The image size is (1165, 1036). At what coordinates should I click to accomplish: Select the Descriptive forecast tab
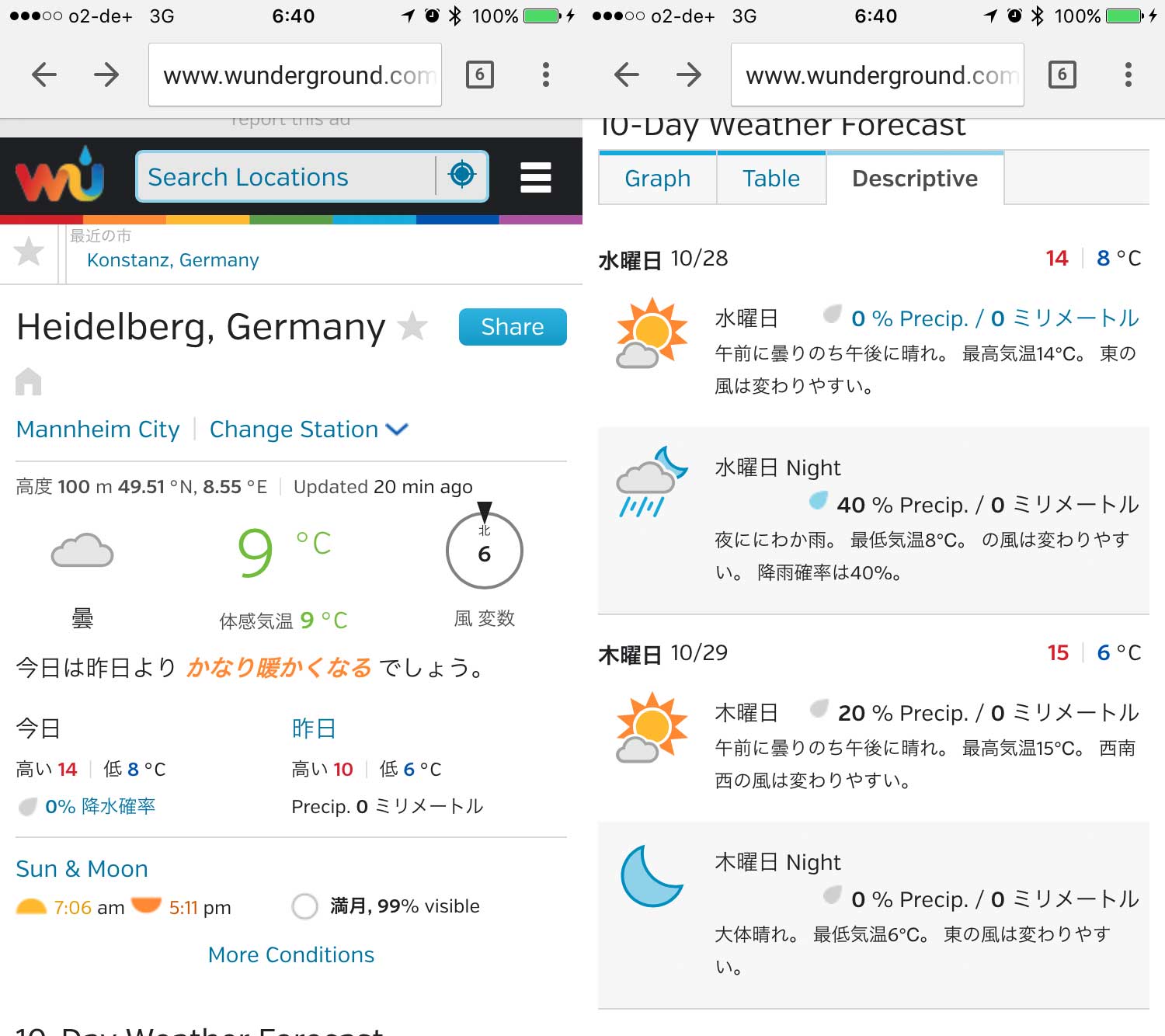click(x=915, y=178)
